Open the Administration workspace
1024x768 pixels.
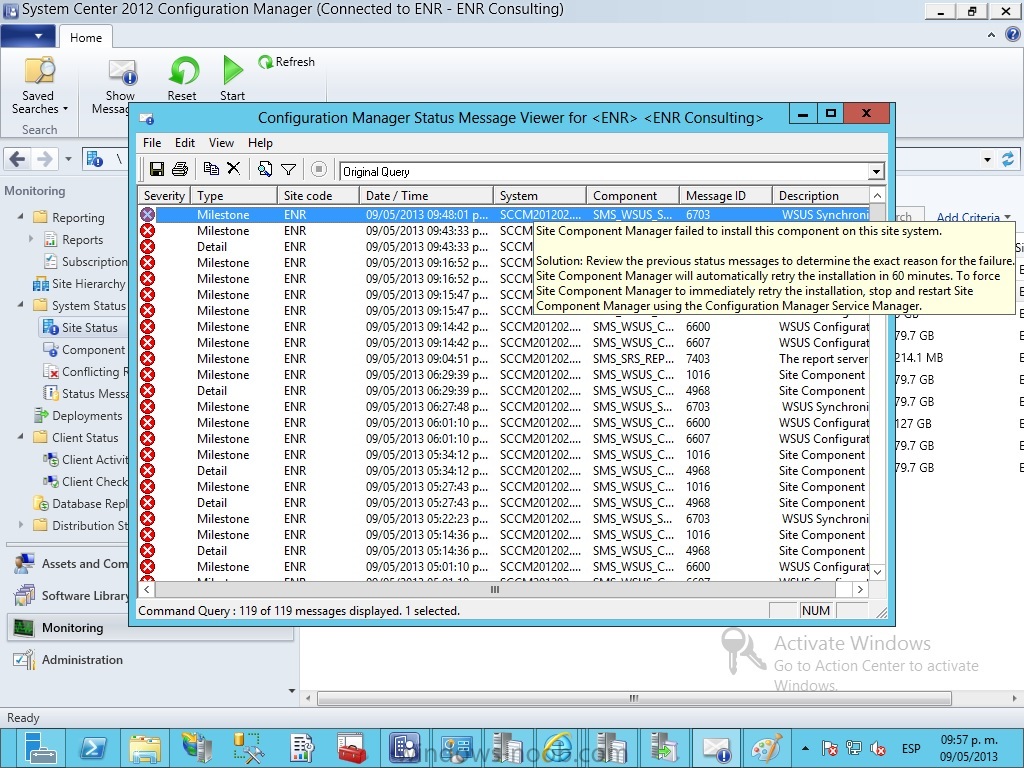[x=82, y=660]
